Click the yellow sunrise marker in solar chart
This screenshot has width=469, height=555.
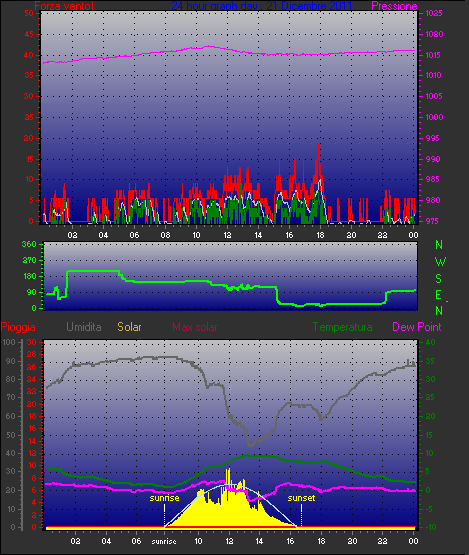click(164, 498)
